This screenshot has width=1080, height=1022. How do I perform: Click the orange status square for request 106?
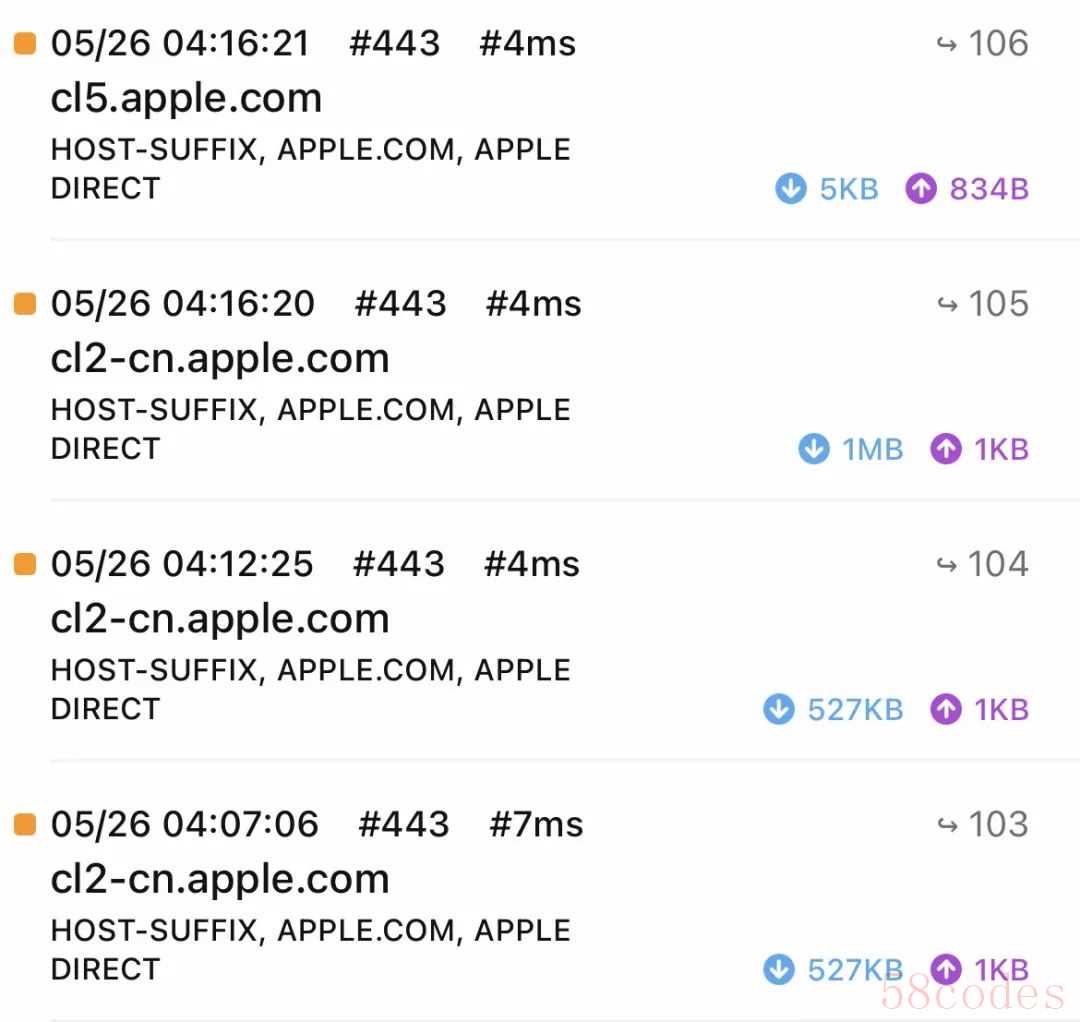click(25, 43)
